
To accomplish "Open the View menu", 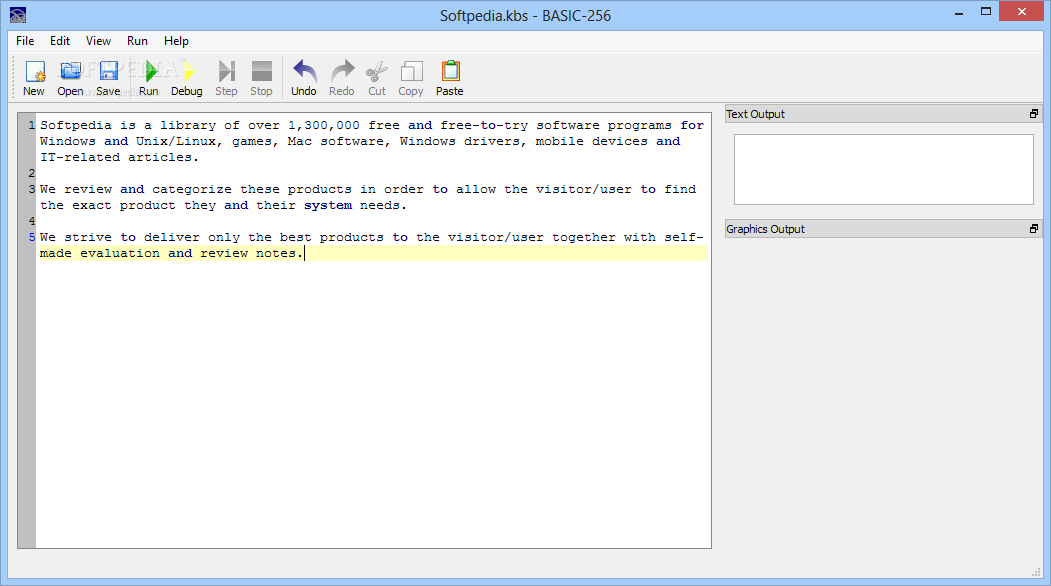I will click(x=98, y=41).
